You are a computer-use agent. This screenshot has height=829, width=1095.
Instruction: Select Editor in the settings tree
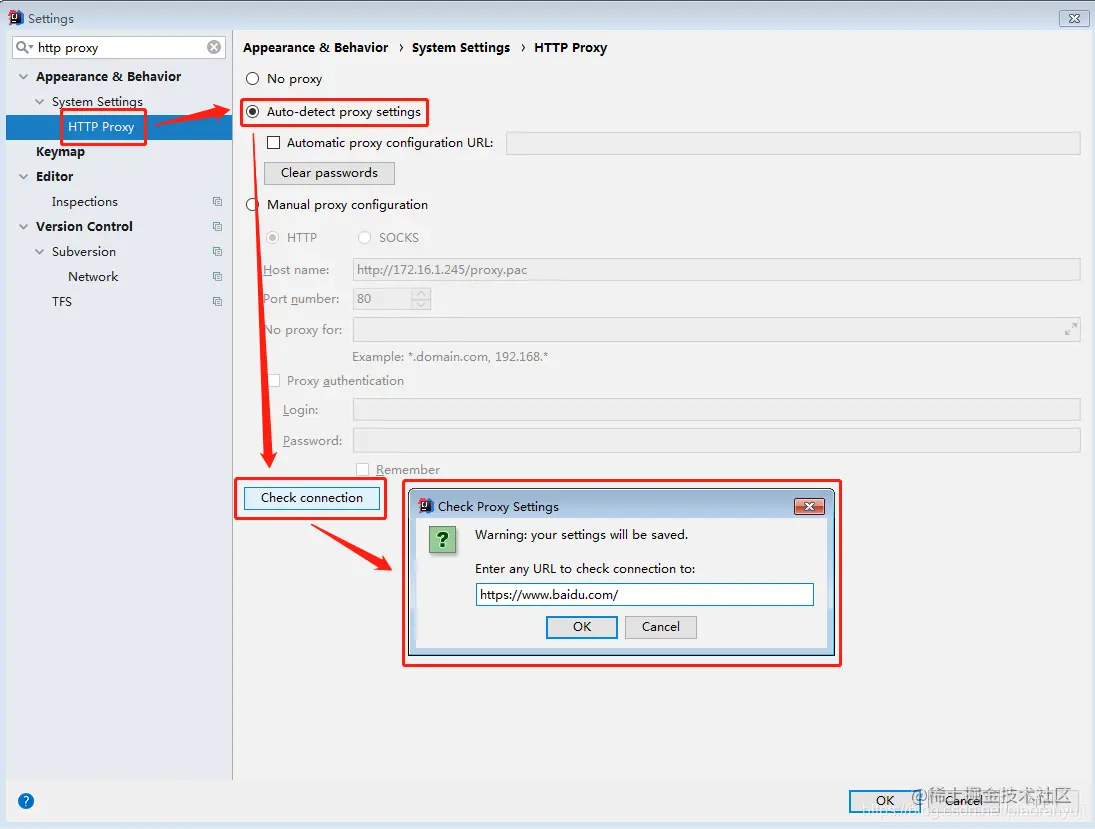click(x=54, y=176)
